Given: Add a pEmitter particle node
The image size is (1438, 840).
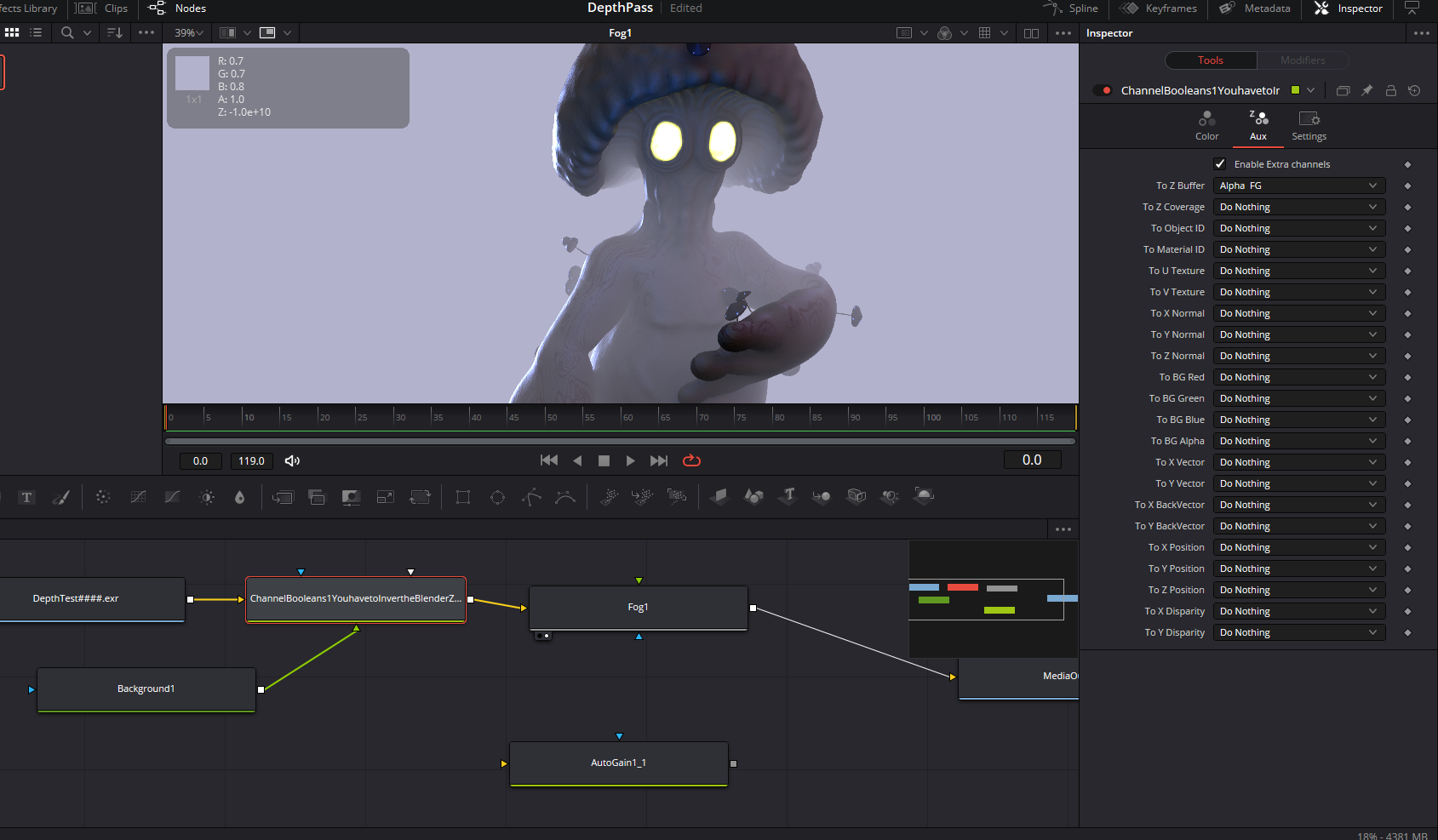Looking at the screenshot, I should (x=609, y=497).
